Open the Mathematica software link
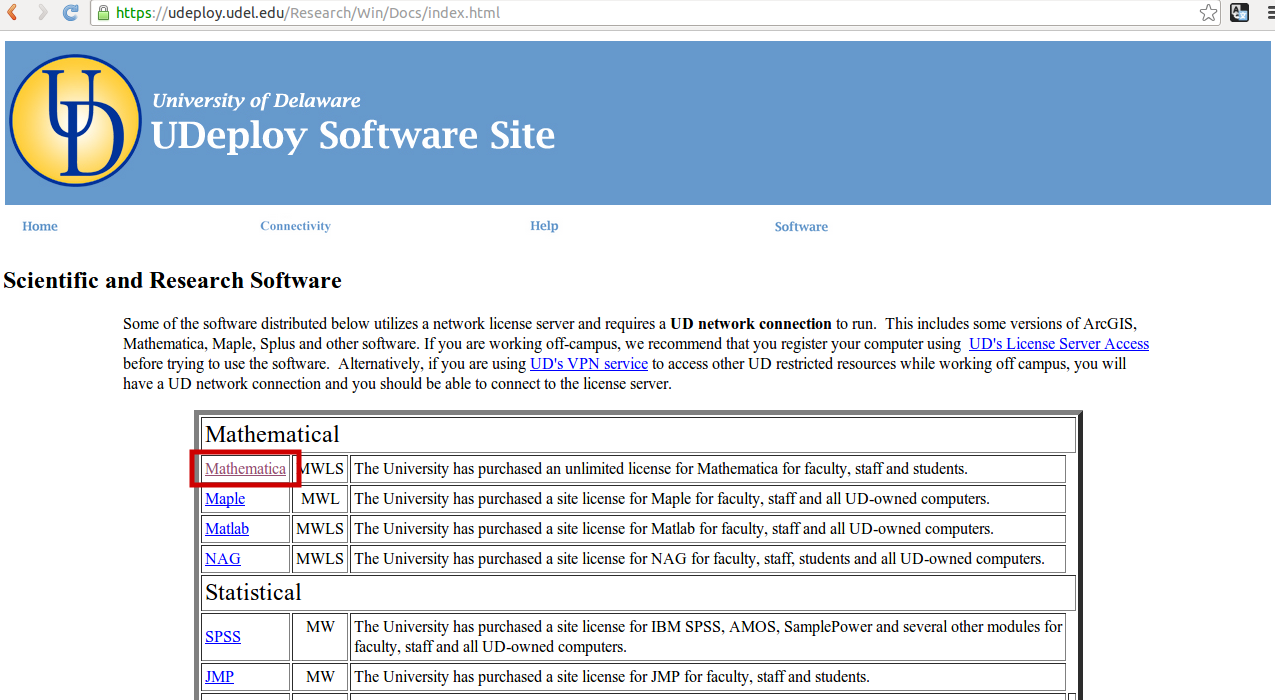 (245, 469)
